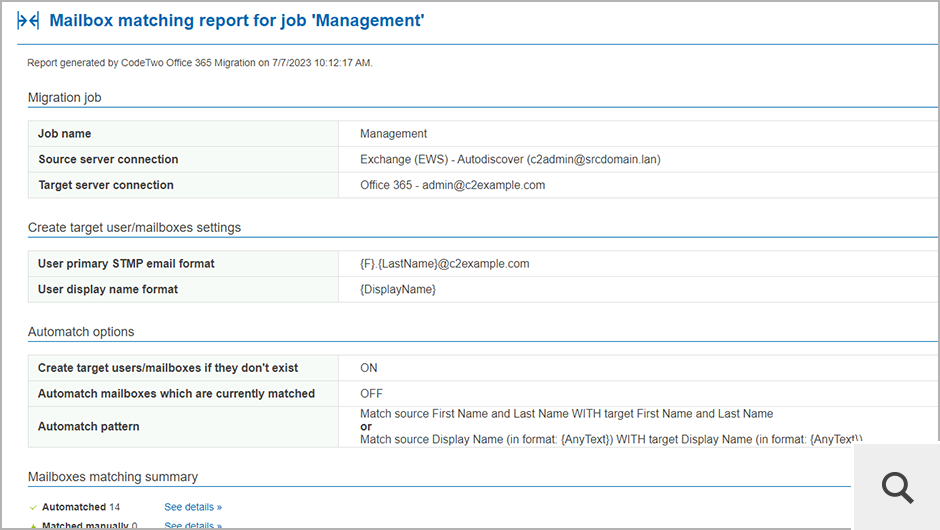Click the 'Migration job' section heading
The height and width of the screenshot is (530, 940).
(65, 98)
